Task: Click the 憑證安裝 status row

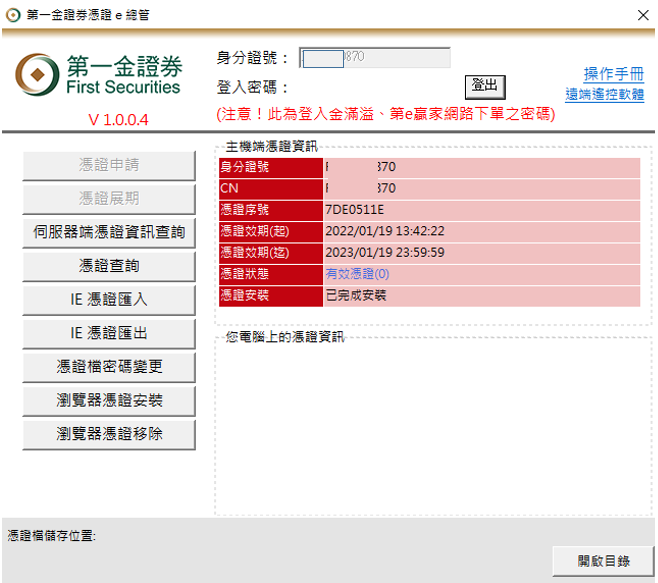Action: (428, 296)
